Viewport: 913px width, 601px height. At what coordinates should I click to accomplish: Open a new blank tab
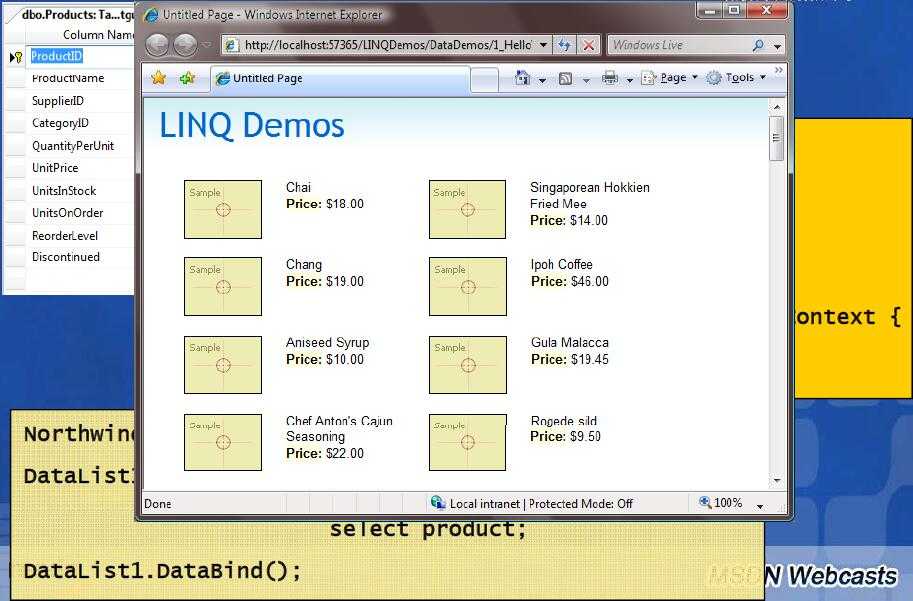coord(484,80)
